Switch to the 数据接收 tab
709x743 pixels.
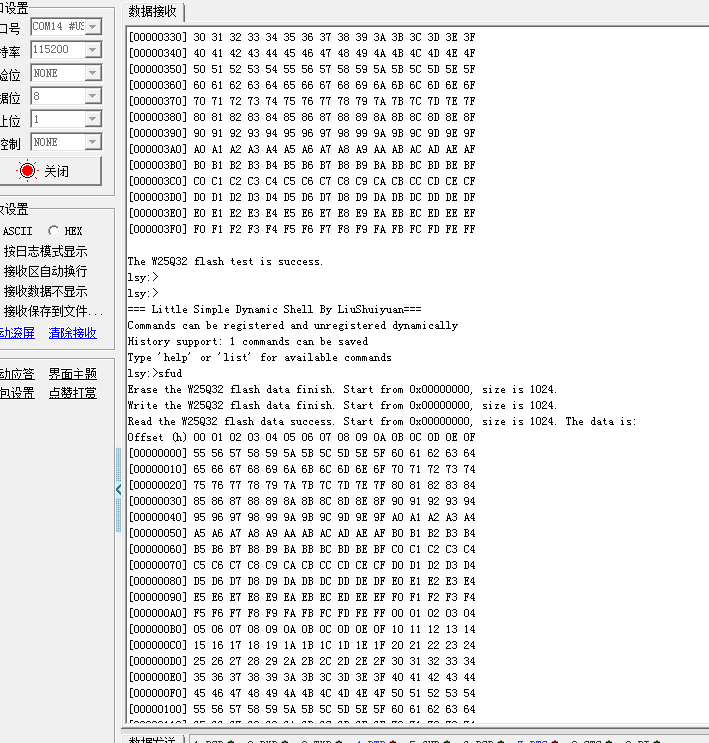coord(153,11)
